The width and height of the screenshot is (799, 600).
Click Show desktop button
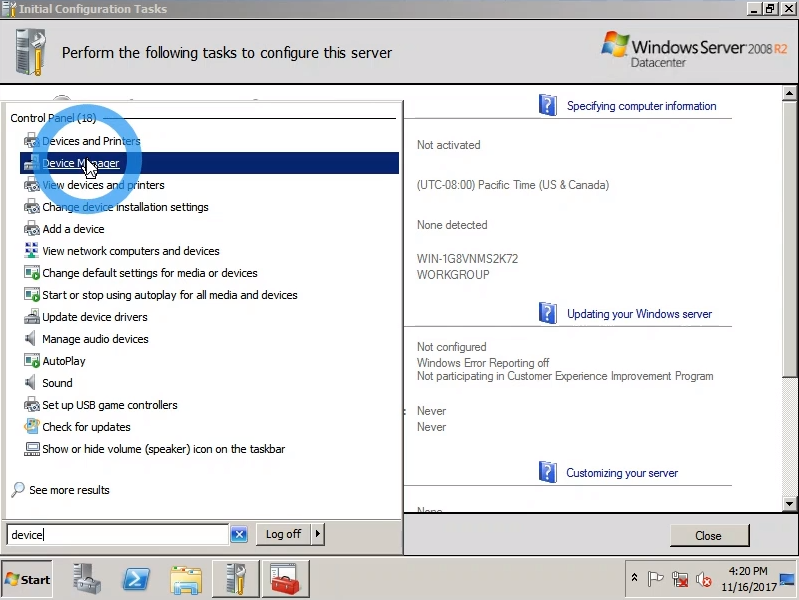click(x=788, y=579)
